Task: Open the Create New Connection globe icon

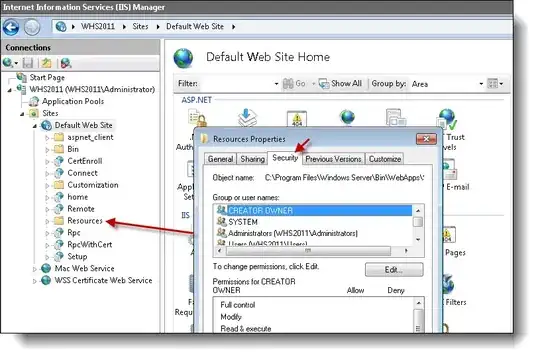Action: click(8, 63)
